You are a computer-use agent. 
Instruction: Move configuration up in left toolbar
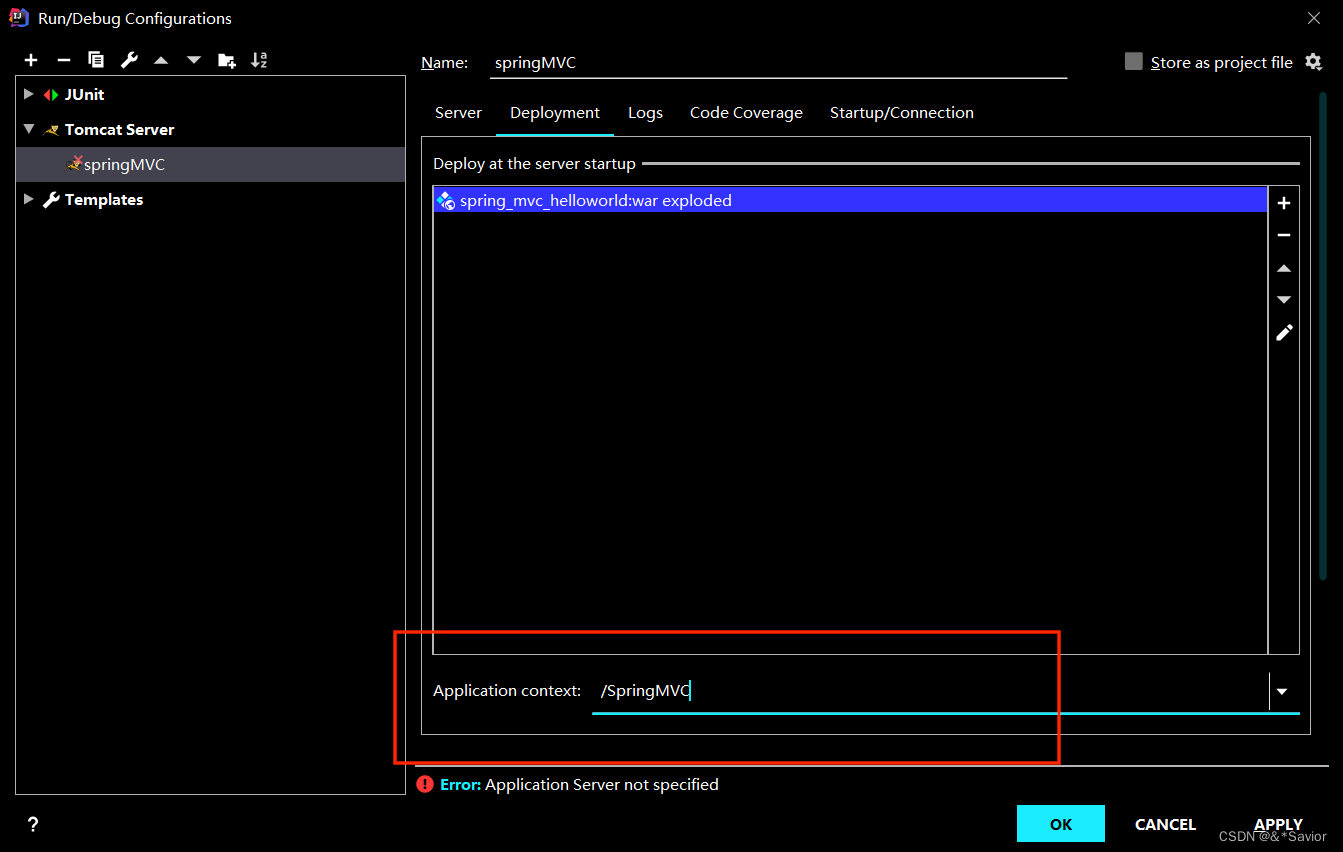pyautogui.click(x=161, y=60)
